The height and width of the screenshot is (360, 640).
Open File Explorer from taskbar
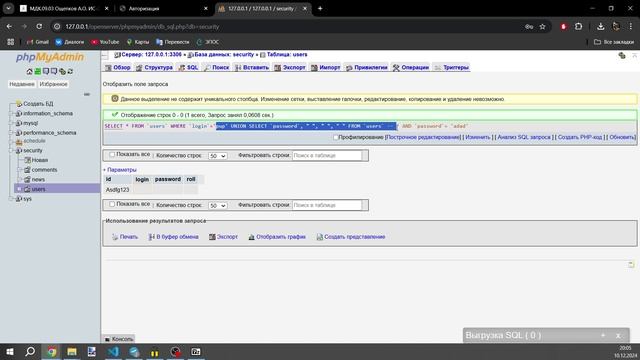point(72,351)
